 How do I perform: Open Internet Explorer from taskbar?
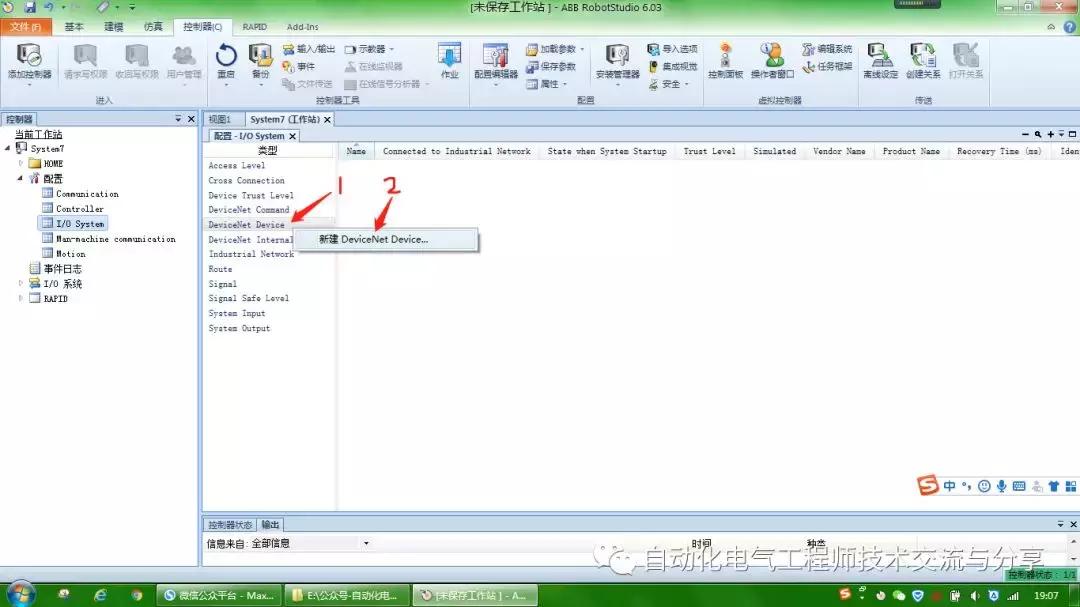click(x=100, y=595)
